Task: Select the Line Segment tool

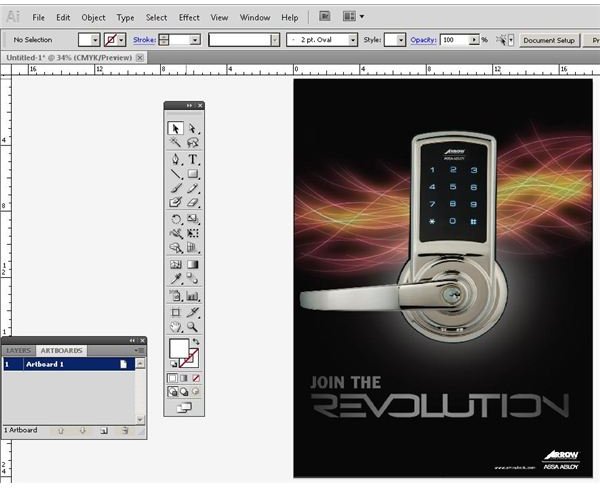Action: tap(176, 174)
